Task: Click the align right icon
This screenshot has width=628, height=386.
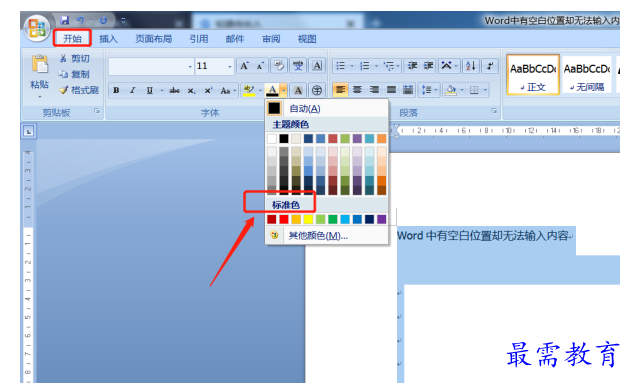Action: pyautogui.click(x=374, y=90)
